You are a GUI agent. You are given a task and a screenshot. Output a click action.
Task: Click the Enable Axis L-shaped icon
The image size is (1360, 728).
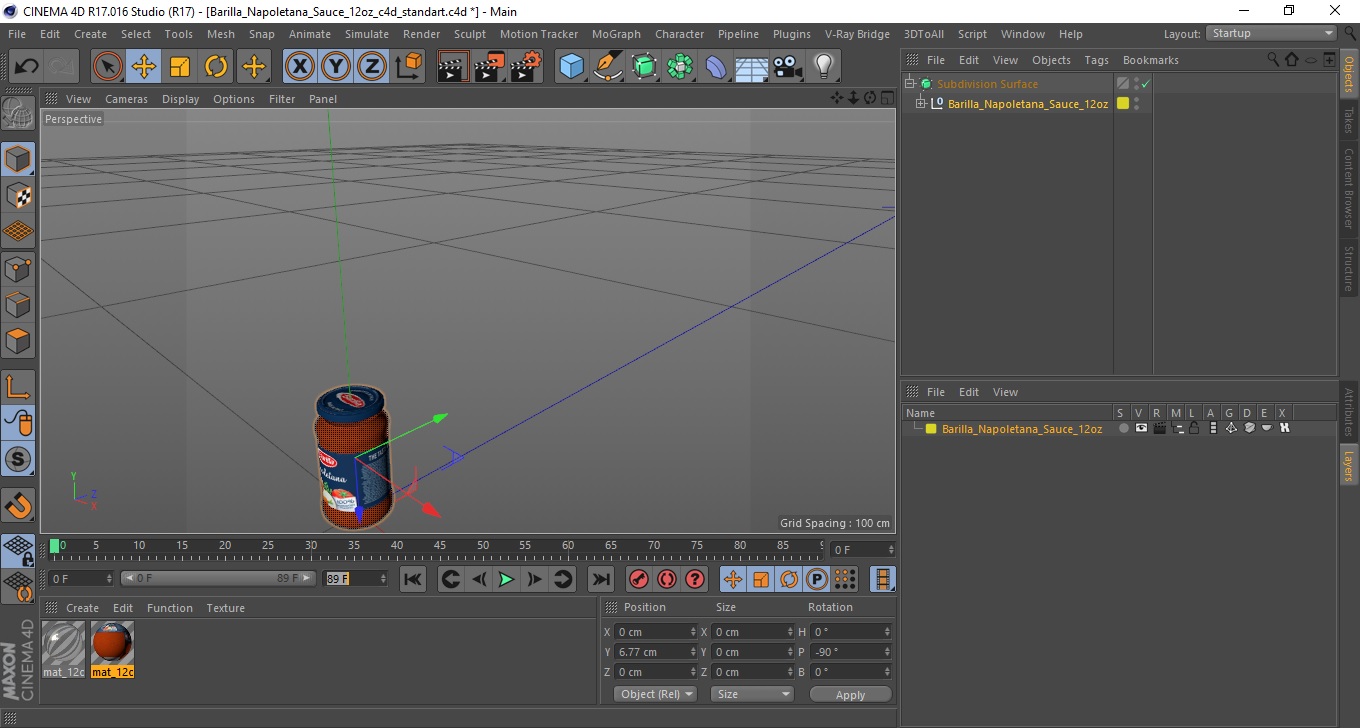(x=18, y=387)
